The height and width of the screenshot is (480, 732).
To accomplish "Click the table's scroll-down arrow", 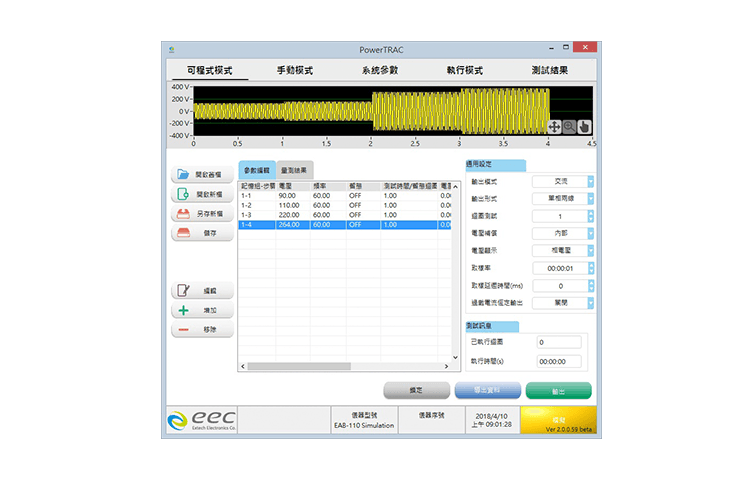I will 456,358.
